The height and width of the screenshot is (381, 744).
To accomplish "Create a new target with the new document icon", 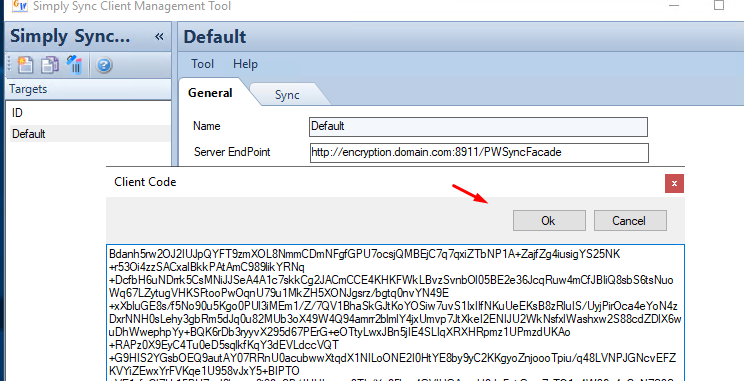I will 25,65.
